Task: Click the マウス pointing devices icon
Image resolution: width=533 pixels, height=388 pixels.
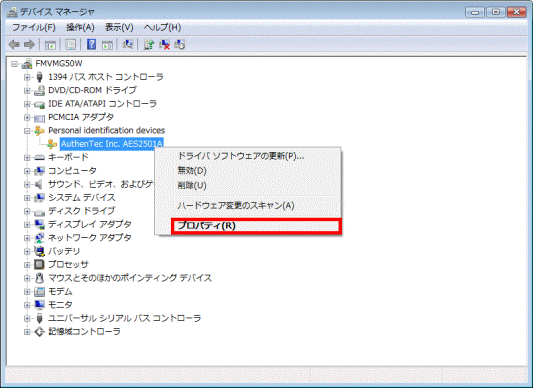Action: pyautogui.click(x=39, y=278)
